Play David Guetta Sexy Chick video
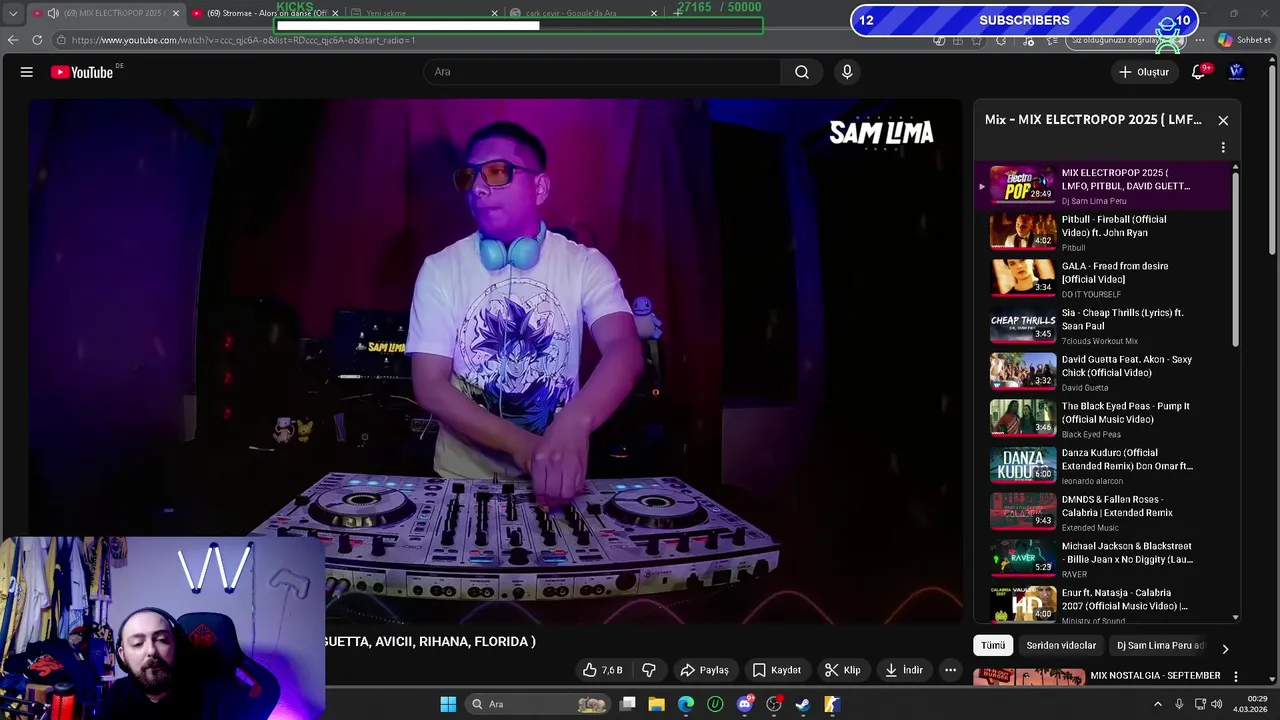The height and width of the screenshot is (720, 1280). pos(1105,372)
